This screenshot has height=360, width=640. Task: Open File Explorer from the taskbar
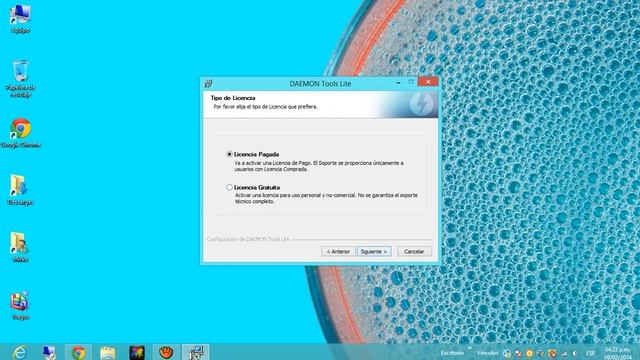point(107,352)
